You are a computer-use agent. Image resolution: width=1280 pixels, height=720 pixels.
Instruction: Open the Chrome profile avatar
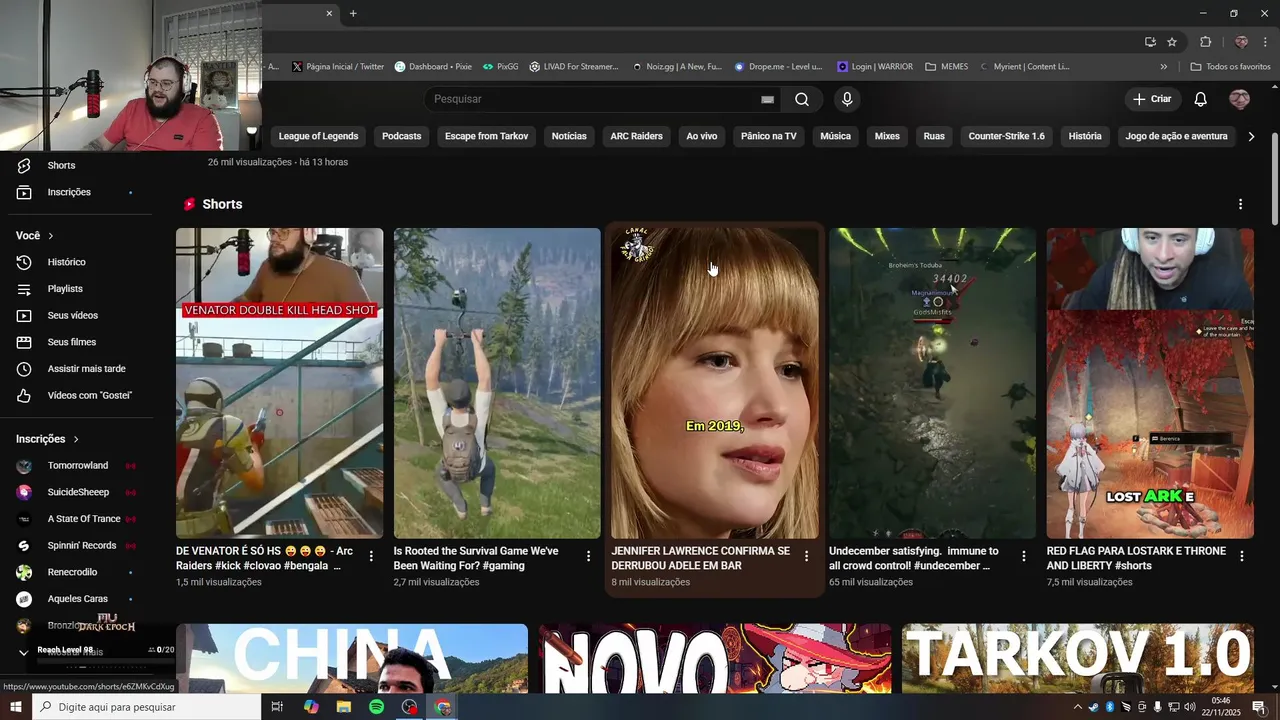point(1241,42)
